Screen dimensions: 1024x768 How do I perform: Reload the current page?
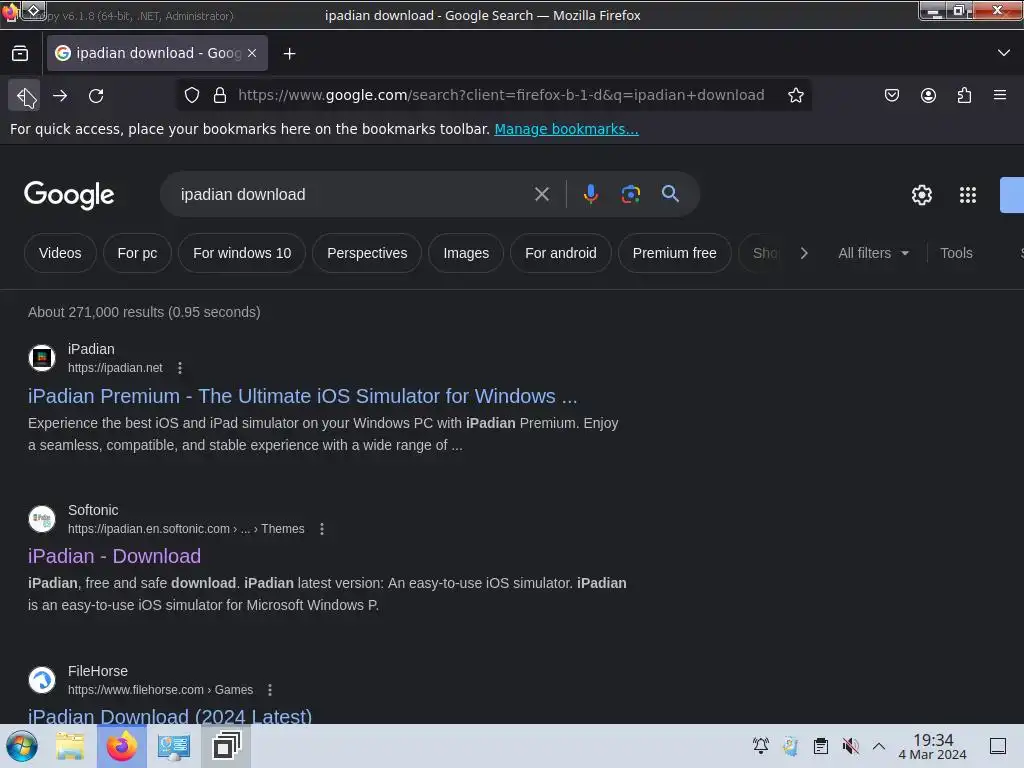pyautogui.click(x=96, y=95)
